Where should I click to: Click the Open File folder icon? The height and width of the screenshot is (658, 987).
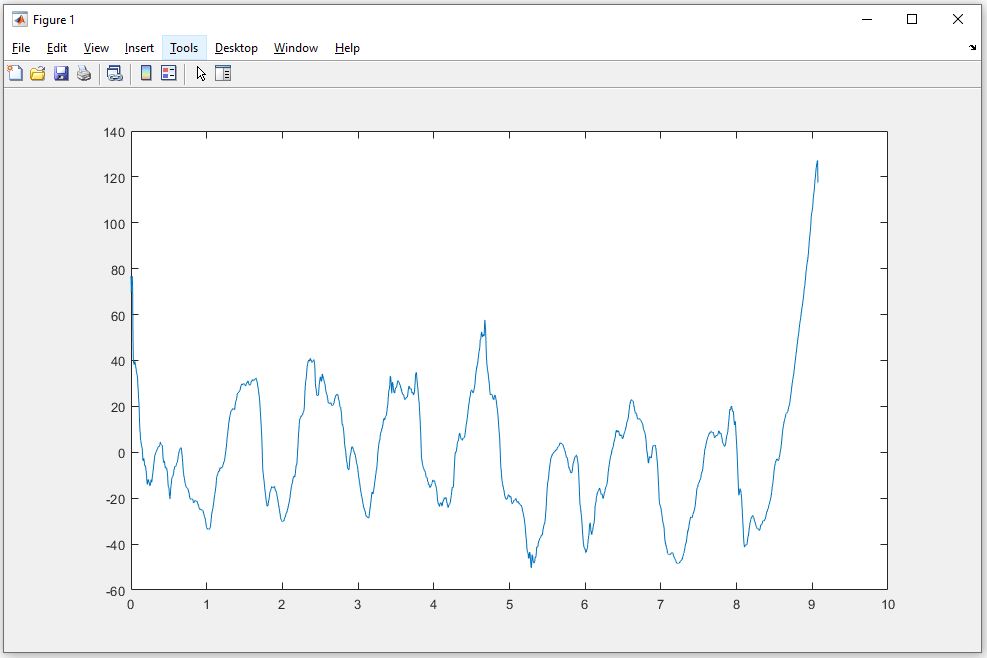point(38,73)
